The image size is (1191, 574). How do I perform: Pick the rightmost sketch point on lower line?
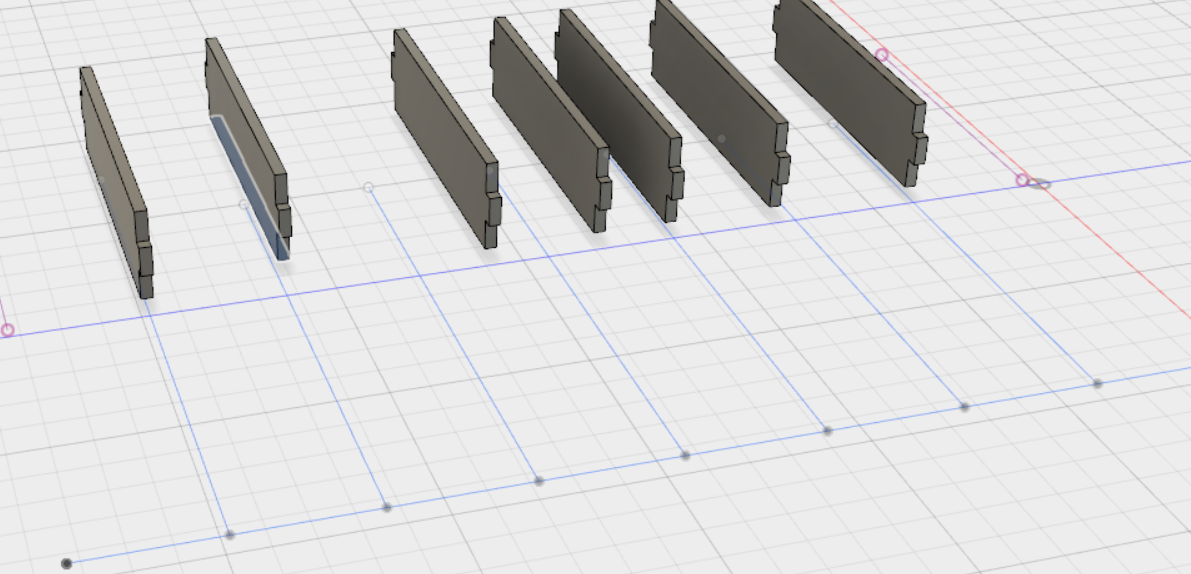tap(1098, 383)
